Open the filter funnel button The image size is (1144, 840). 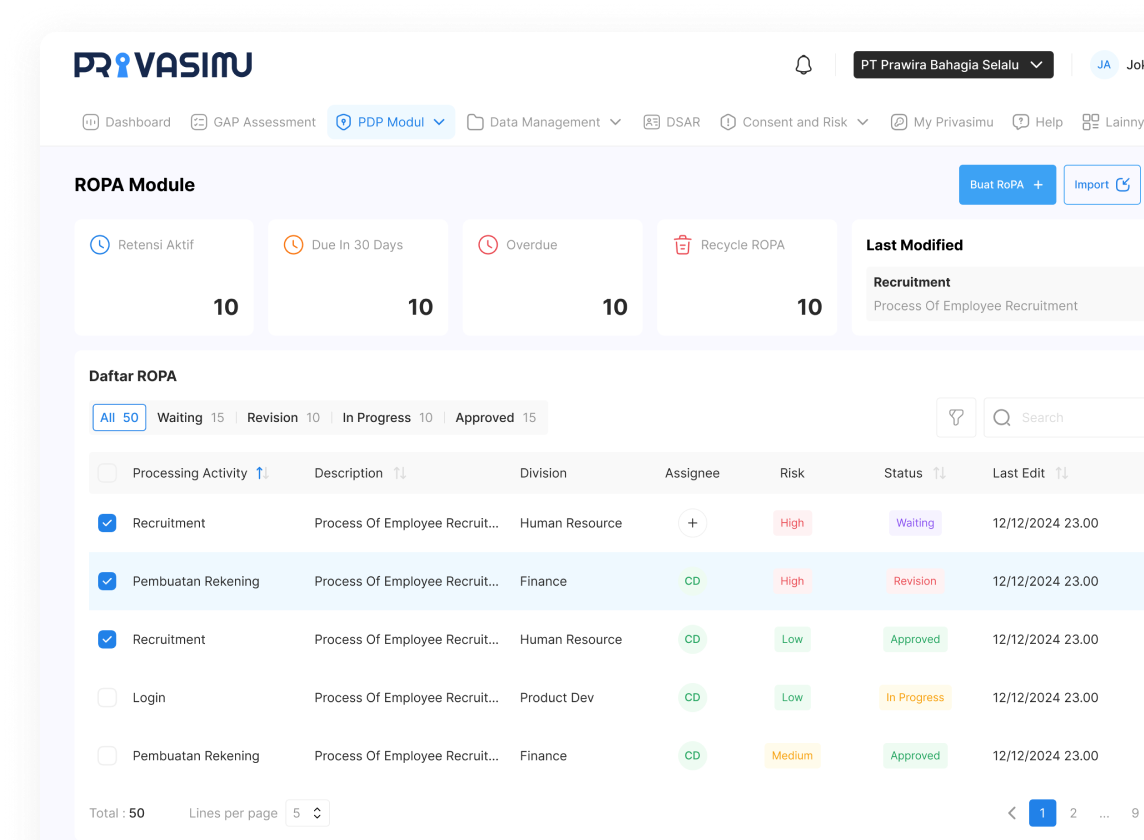(x=956, y=417)
